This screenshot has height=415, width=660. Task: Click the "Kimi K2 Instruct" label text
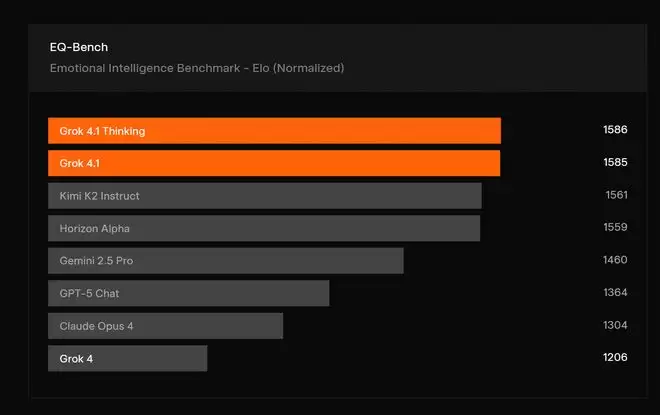99,196
